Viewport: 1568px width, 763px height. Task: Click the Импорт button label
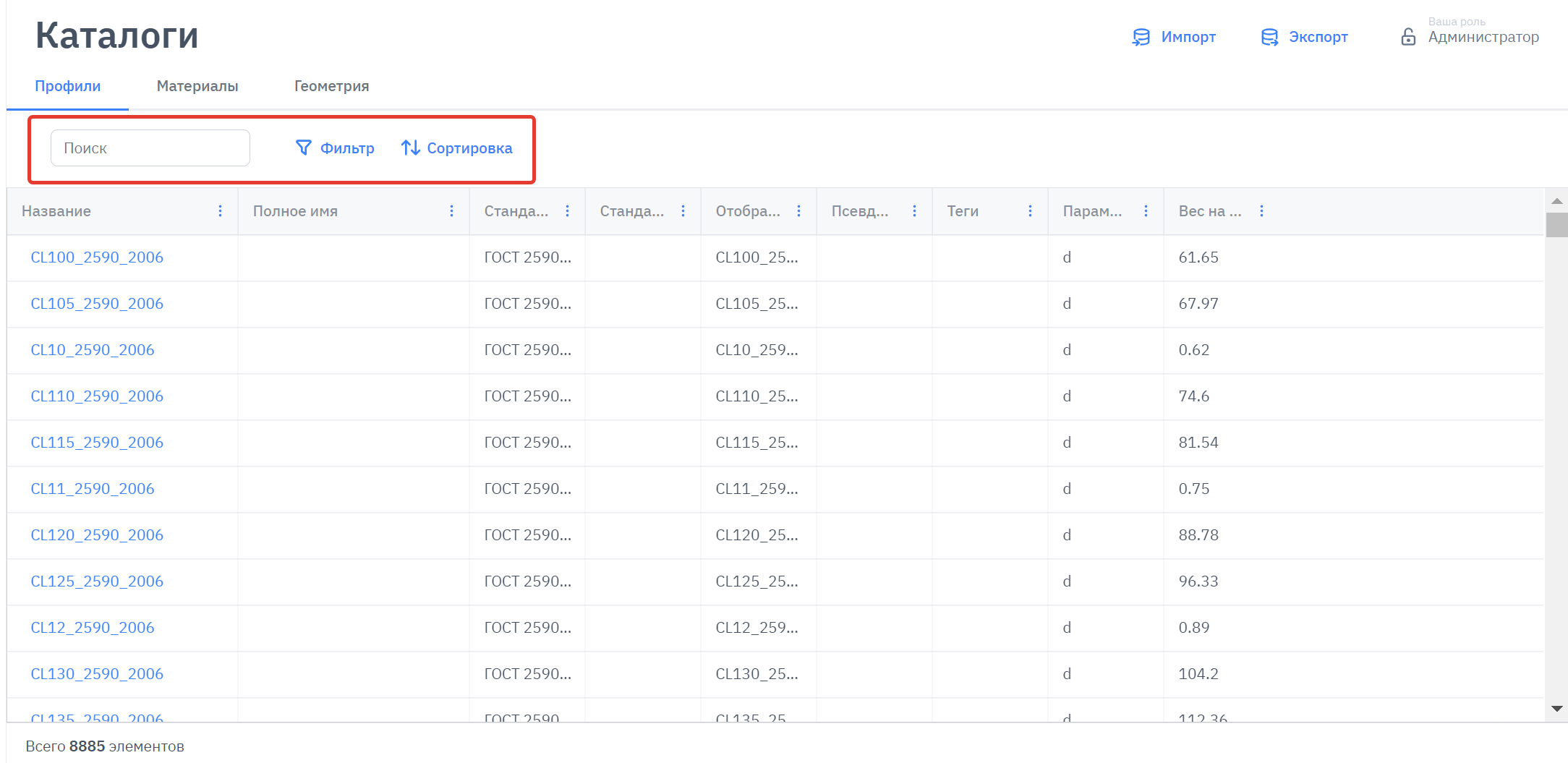coord(1188,37)
